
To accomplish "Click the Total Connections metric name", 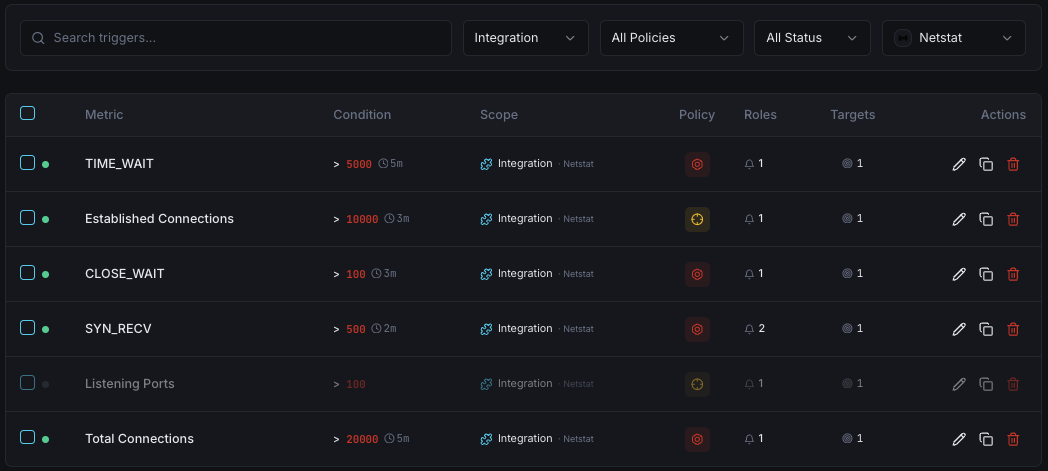I will click(140, 439).
